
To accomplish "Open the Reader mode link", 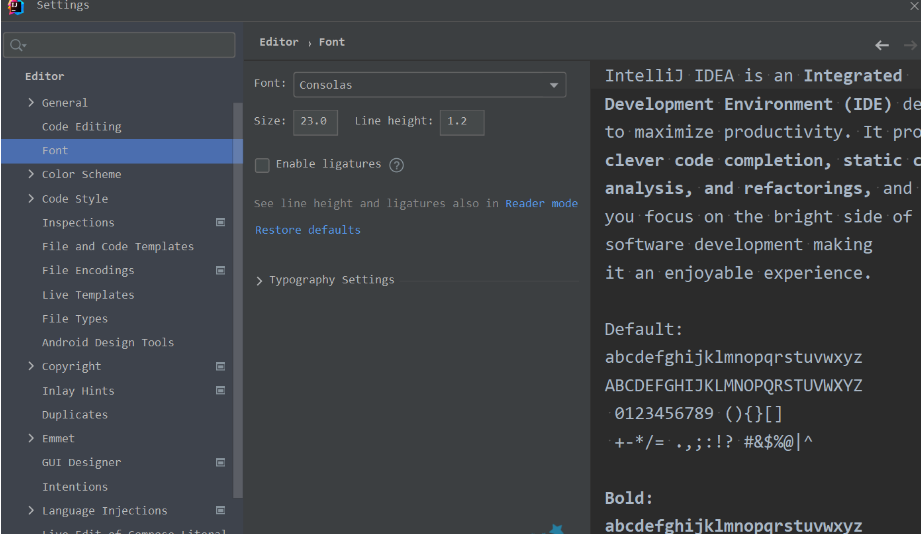I will coord(541,203).
